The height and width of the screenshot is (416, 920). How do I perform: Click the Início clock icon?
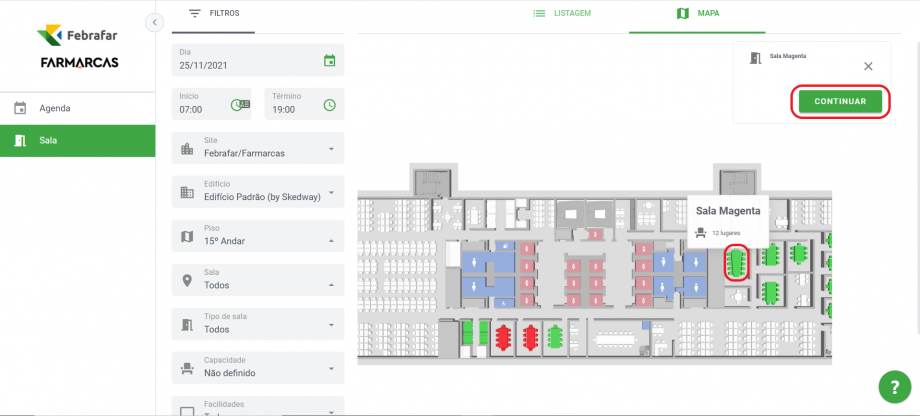(239, 105)
